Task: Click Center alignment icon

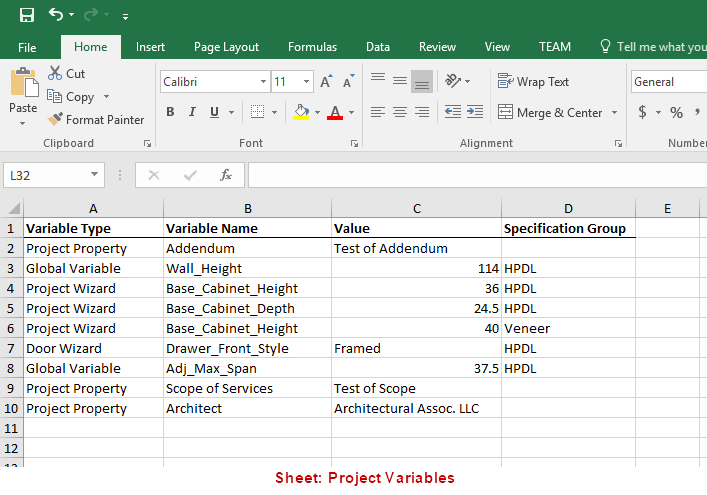Action: point(399,112)
